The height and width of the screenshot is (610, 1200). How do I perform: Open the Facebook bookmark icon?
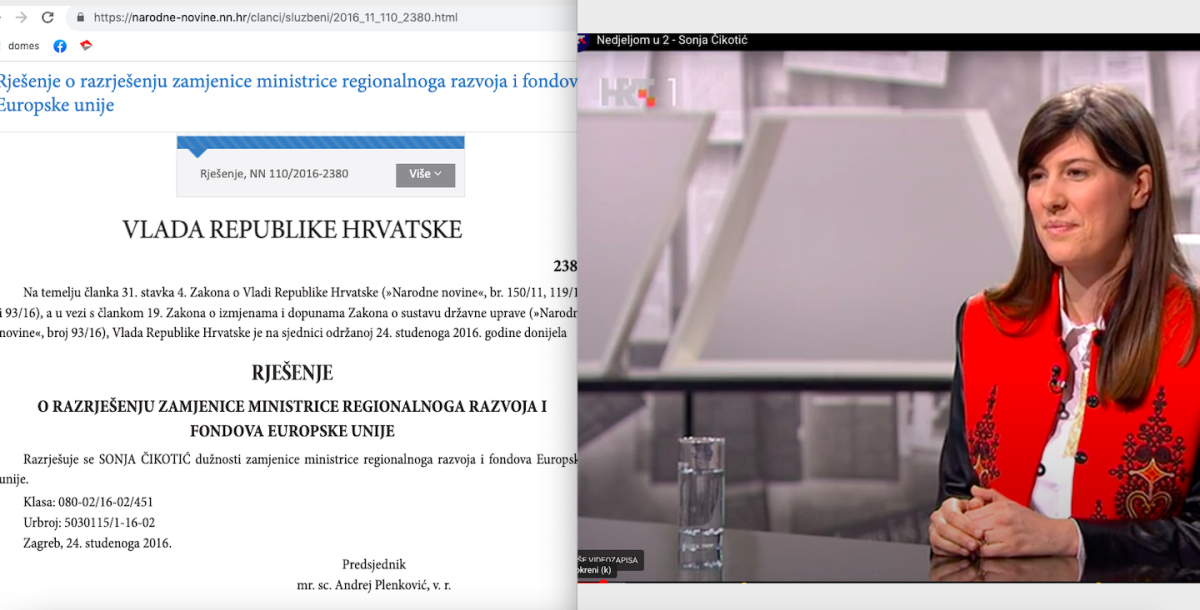[60, 46]
